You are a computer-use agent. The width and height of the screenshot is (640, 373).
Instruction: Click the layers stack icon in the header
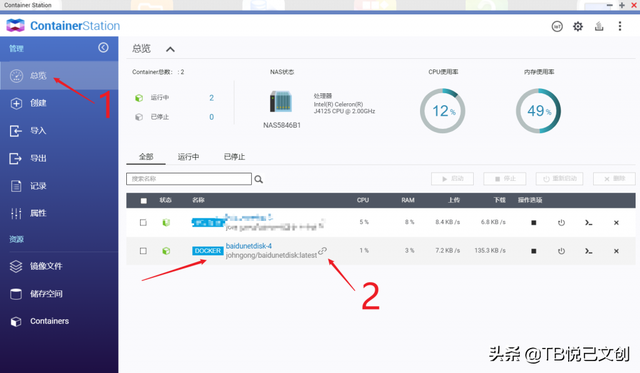pyautogui.click(x=599, y=27)
